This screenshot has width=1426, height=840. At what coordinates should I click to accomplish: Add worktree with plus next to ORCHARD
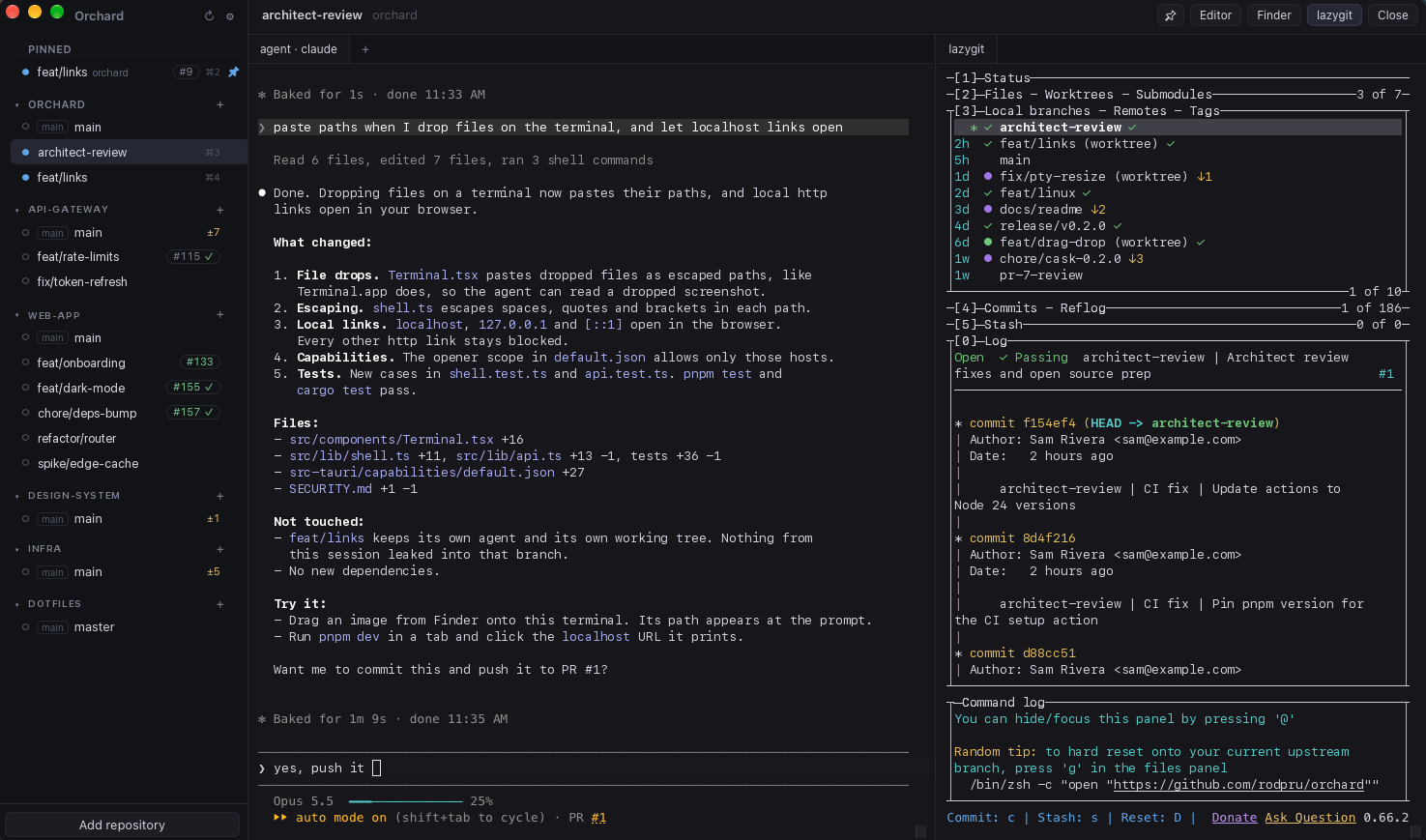click(220, 104)
